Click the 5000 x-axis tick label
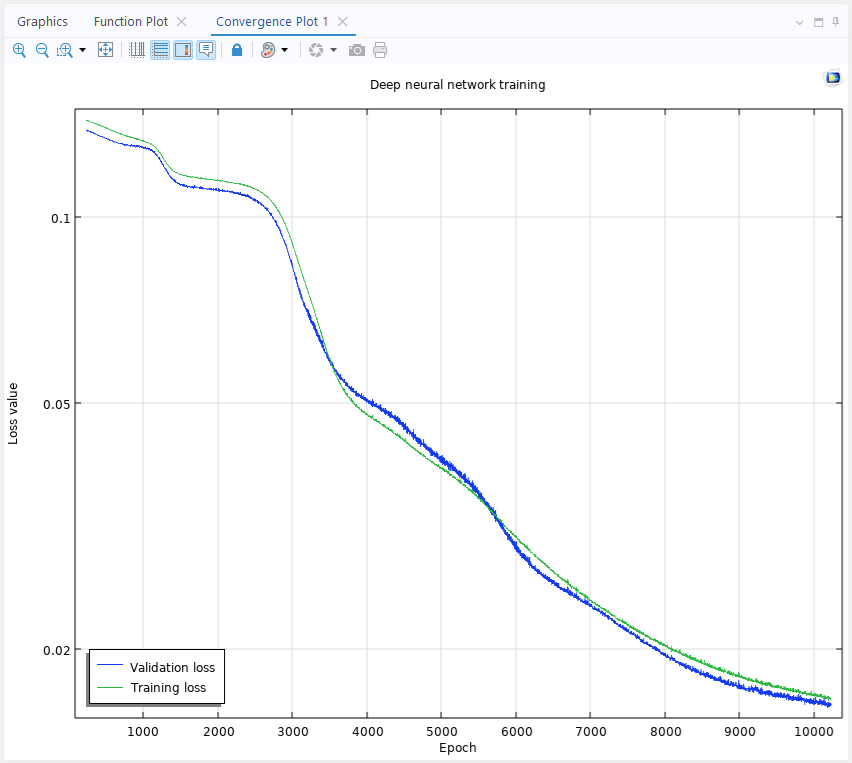Viewport: 852px width, 763px height. (x=441, y=731)
